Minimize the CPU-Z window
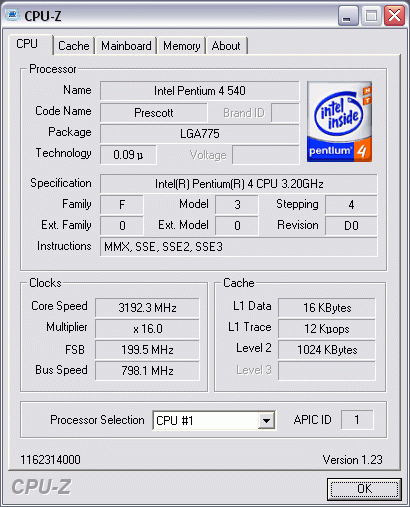 pyautogui.click(x=348, y=15)
